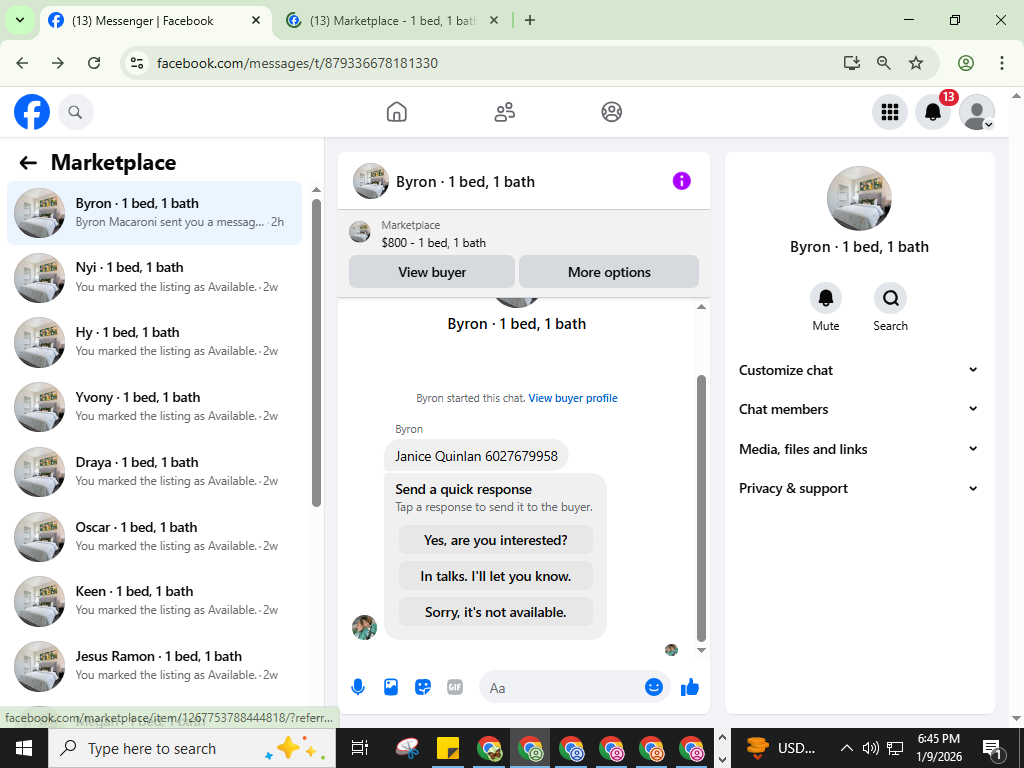The width and height of the screenshot is (1024, 768).
Task: Choose a sticker using the sticker icon
Action: (423, 687)
